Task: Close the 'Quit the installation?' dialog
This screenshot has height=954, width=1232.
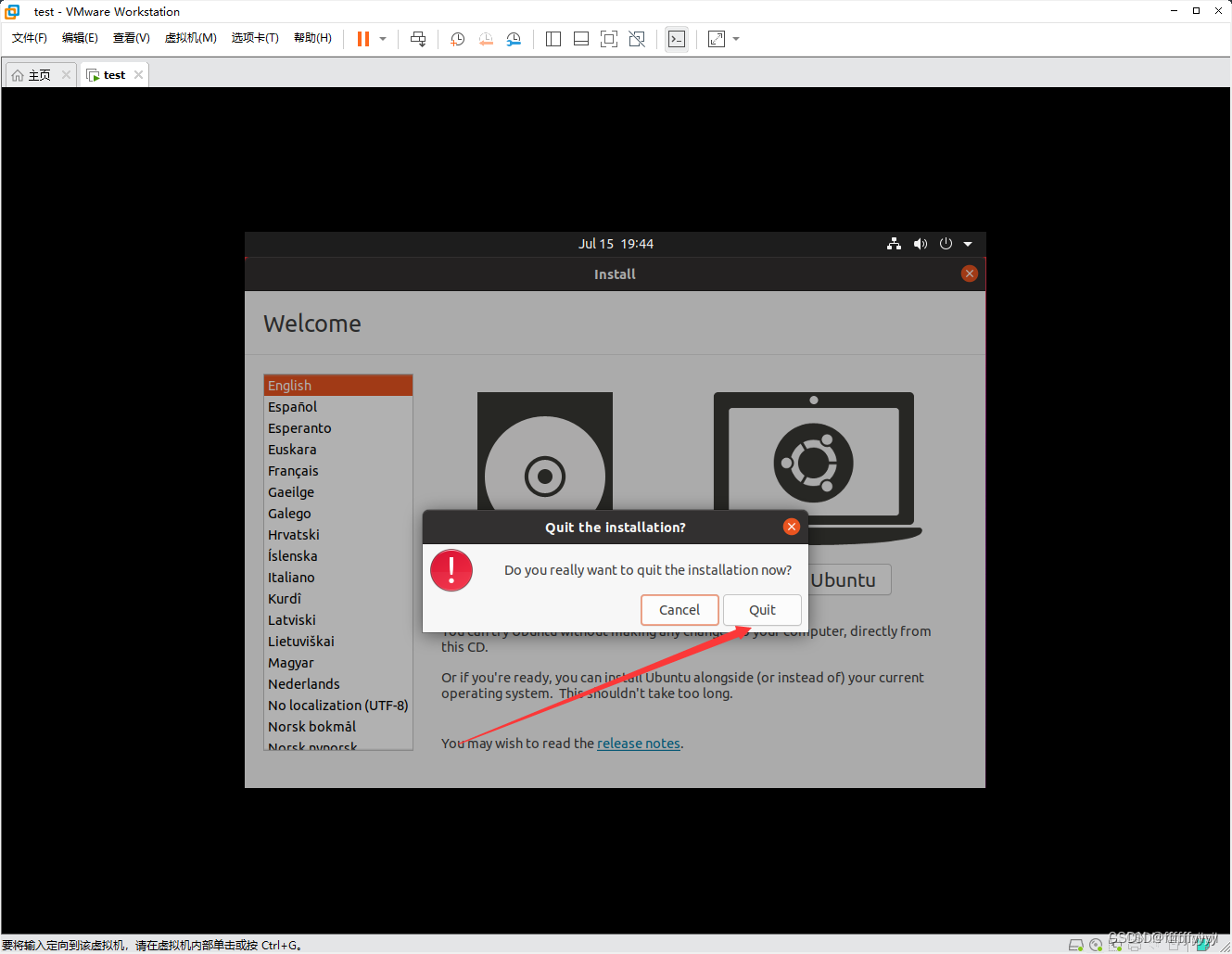Action: point(792,527)
